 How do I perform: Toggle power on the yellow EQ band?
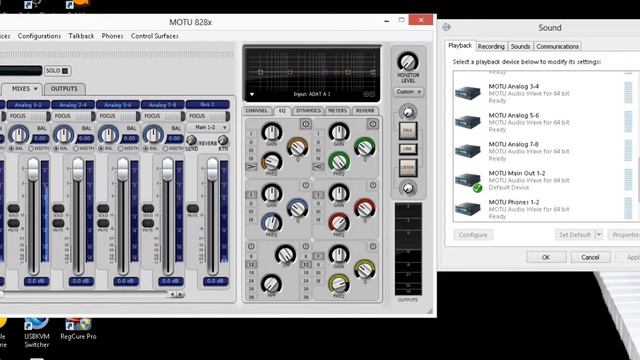pos(372,247)
